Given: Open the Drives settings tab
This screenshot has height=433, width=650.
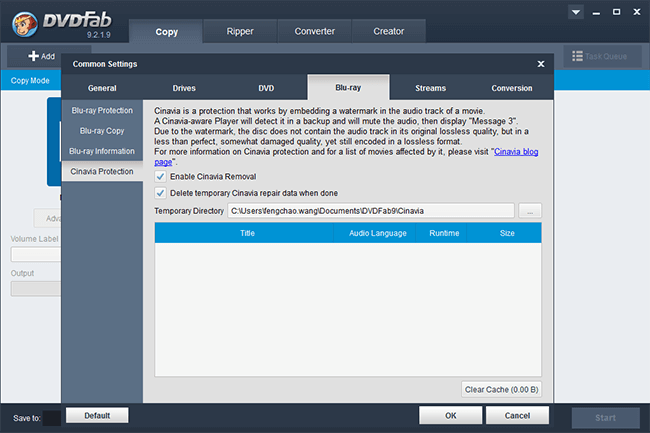Looking at the screenshot, I should tap(184, 88).
